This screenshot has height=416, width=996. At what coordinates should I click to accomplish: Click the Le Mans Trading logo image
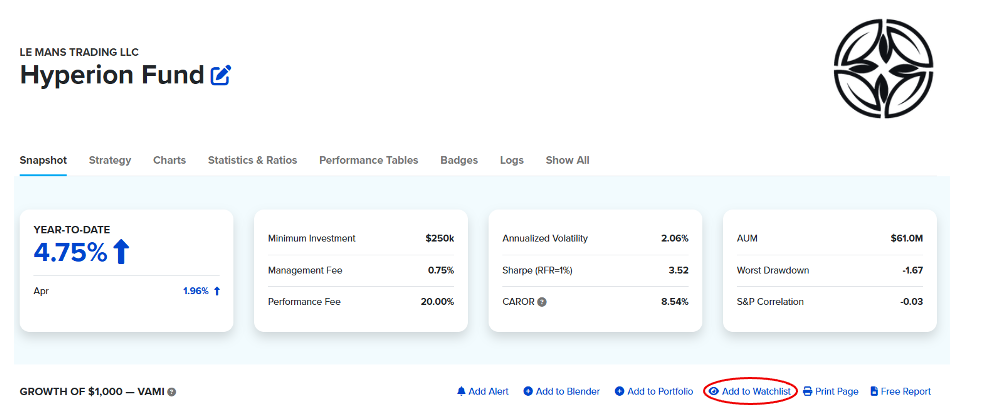pos(884,69)
